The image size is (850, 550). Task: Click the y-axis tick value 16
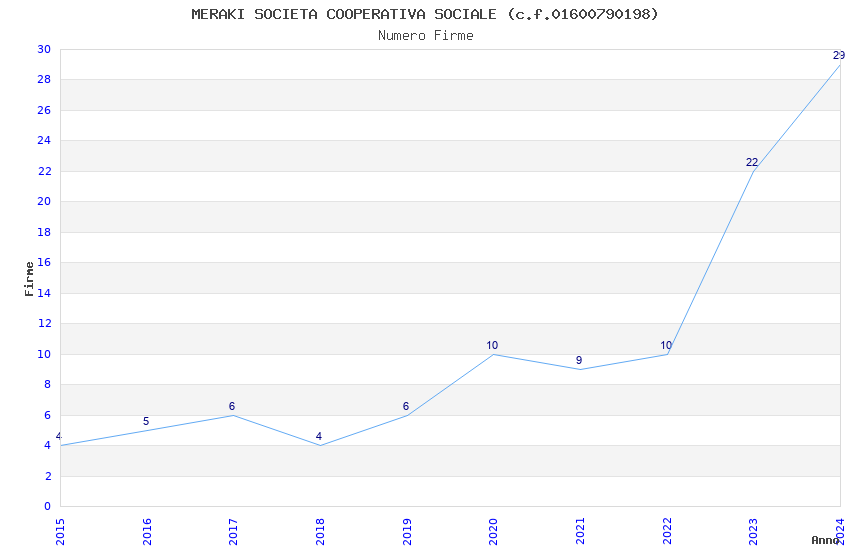44,263
